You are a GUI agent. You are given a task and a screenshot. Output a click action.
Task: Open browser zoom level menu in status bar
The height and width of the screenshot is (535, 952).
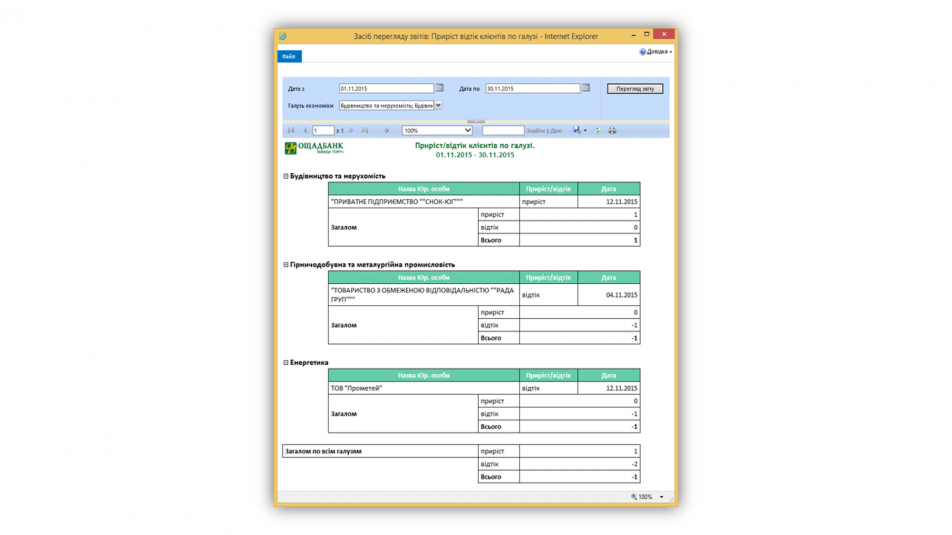click(661, 497)
